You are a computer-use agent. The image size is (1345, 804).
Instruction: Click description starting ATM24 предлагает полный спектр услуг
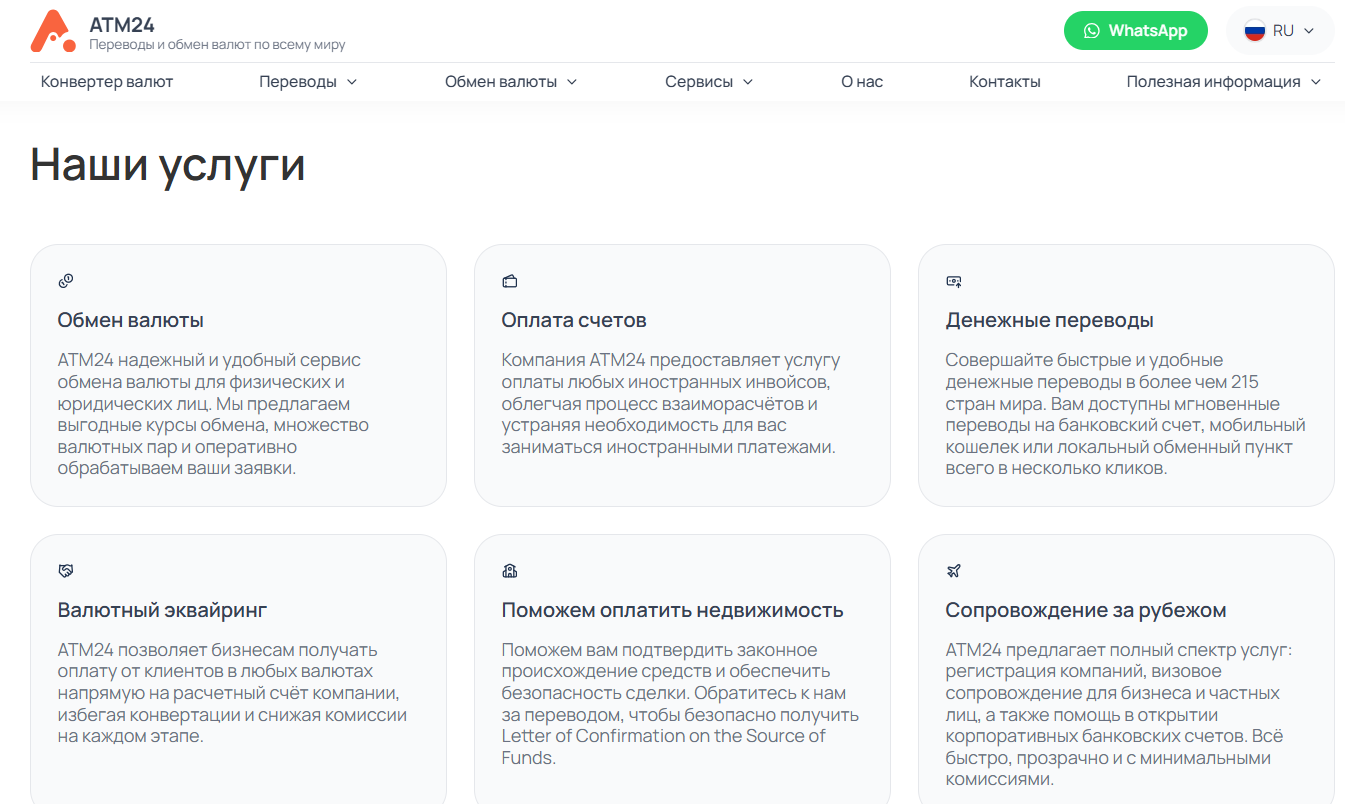click(x=1120, y=714)
